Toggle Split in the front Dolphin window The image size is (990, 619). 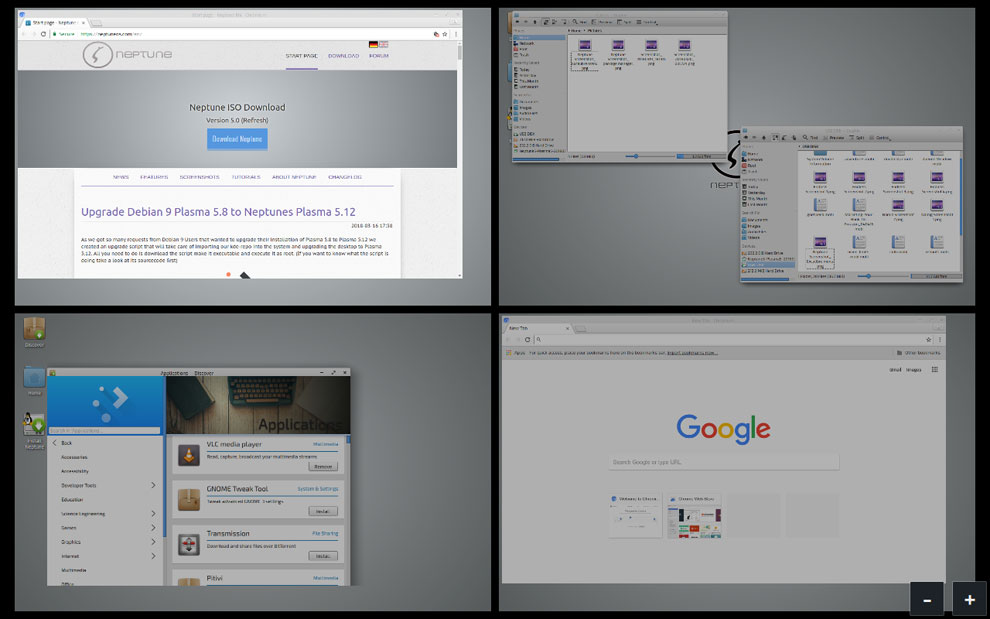(x=857, y=137)
